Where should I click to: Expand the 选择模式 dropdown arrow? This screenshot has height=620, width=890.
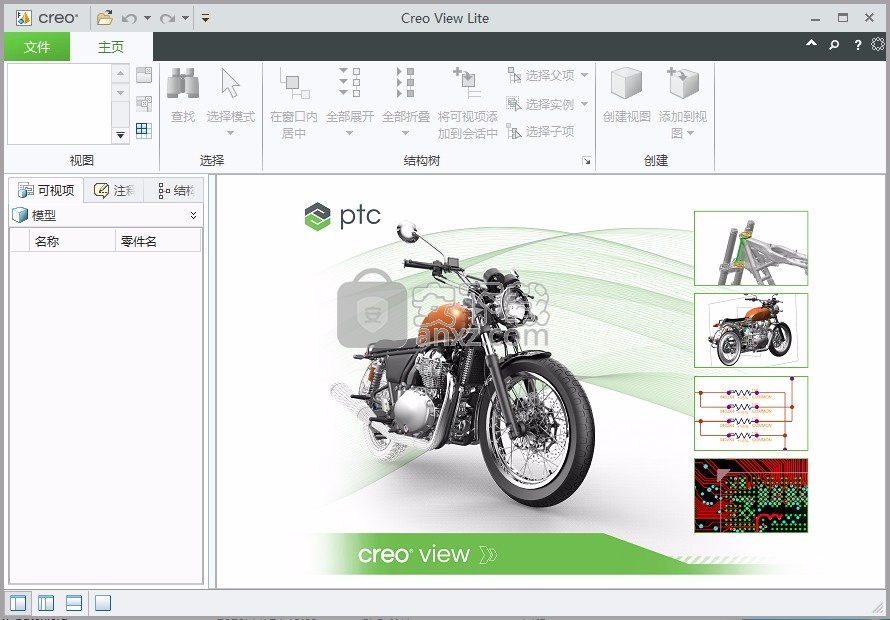pyautogui.click(x=230, y=133)
